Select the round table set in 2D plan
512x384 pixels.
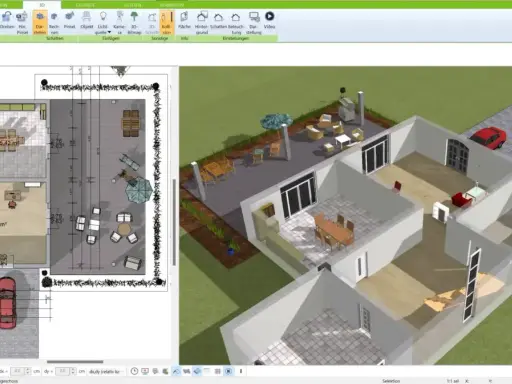point(124,229)
